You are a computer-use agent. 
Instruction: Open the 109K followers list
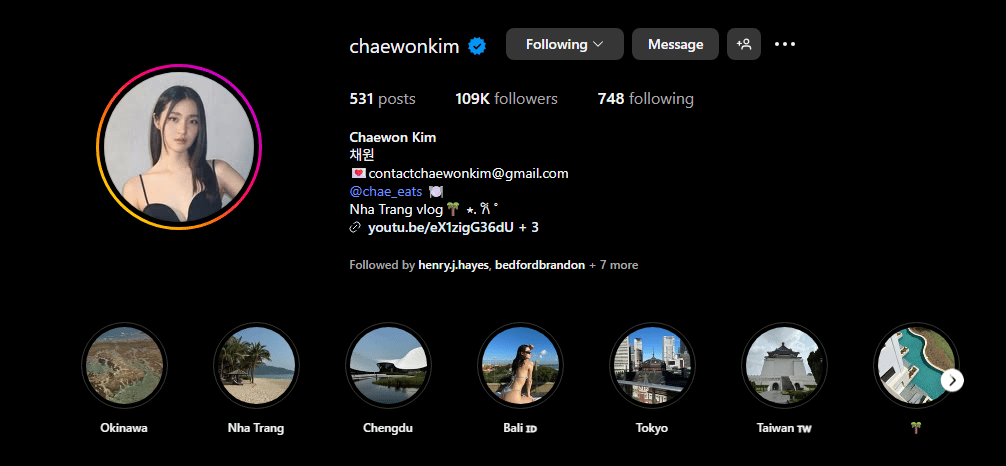coord(506,99)
